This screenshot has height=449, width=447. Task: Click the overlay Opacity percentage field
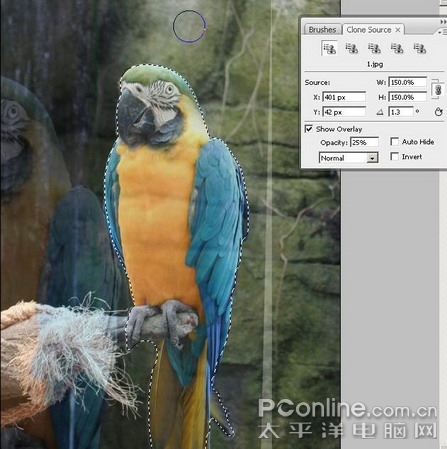click(x=364, y=142)
